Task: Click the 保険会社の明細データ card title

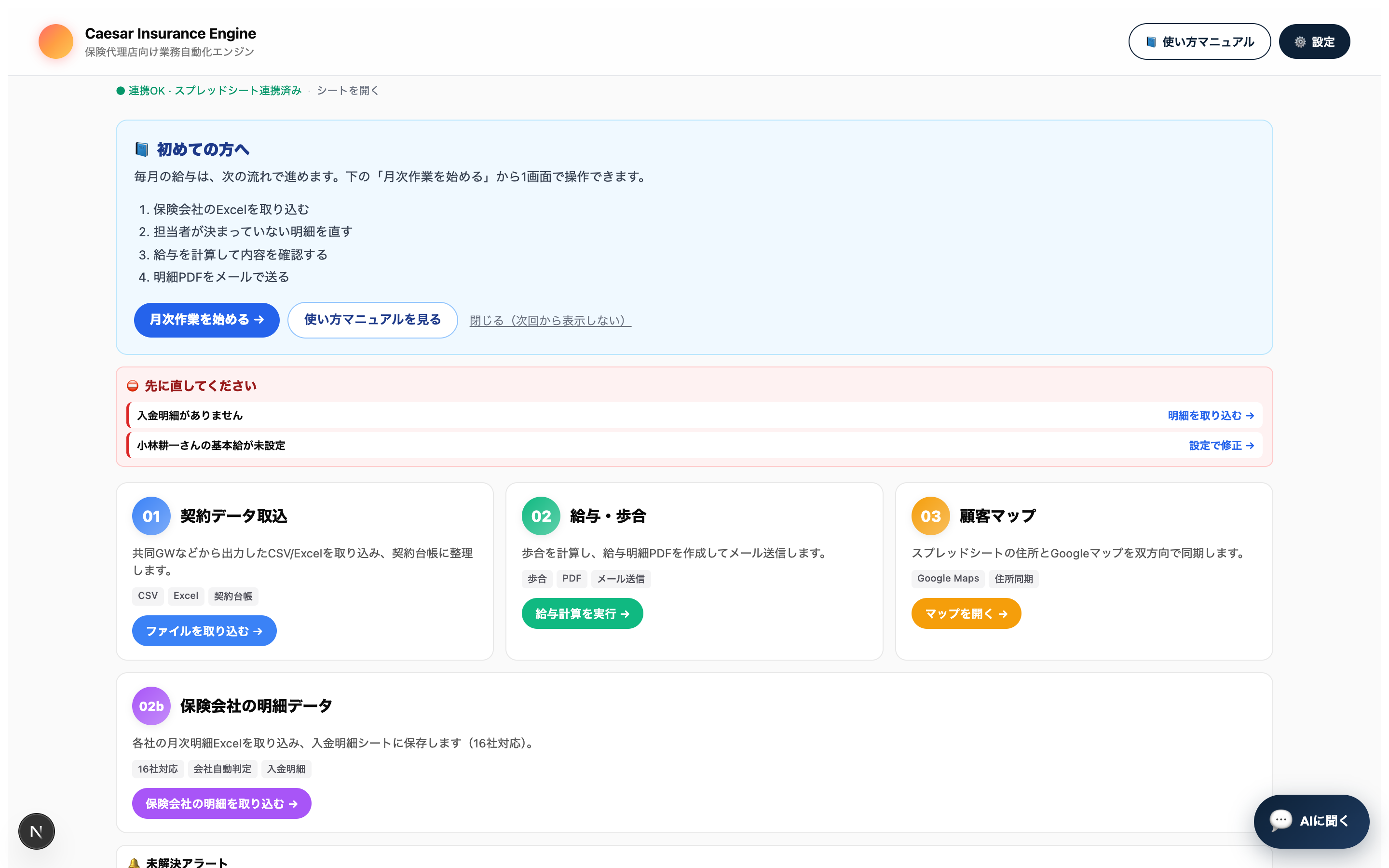Action: pos(256,706)
